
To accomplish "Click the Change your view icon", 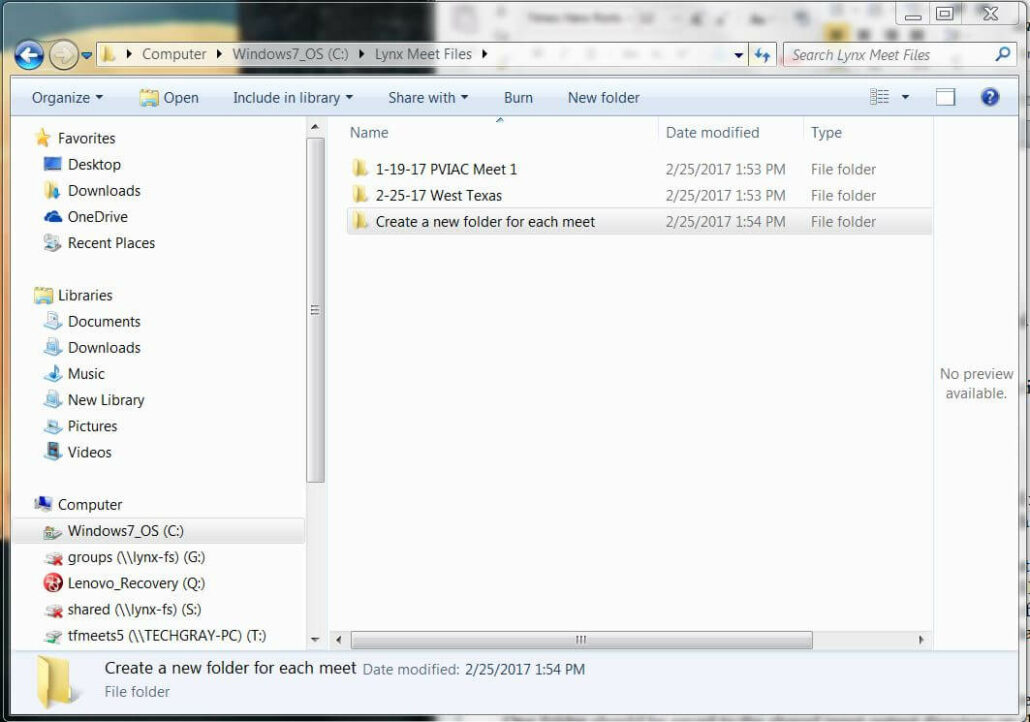I will [879, 97].
